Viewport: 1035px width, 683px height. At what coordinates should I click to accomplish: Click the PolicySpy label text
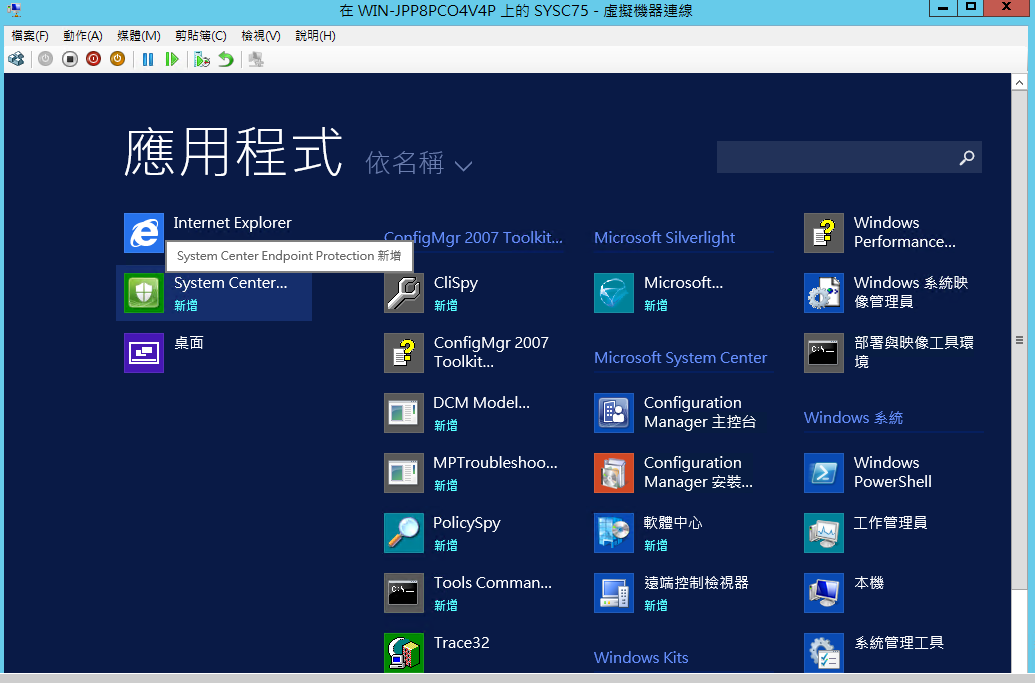[467, 523]
